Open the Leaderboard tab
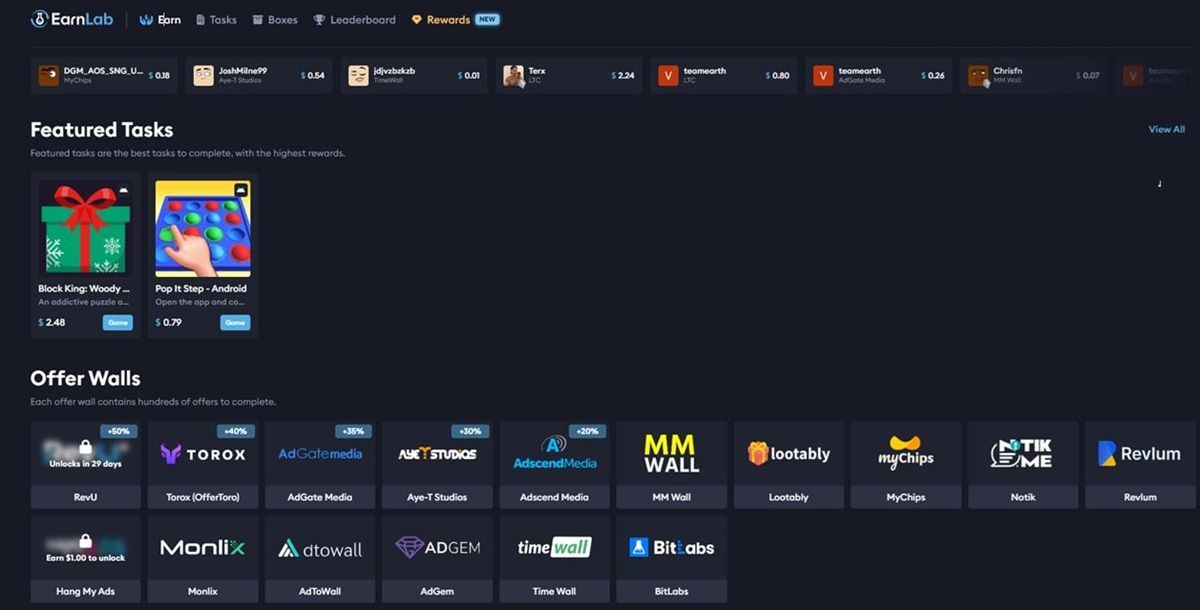 [354, 20]
